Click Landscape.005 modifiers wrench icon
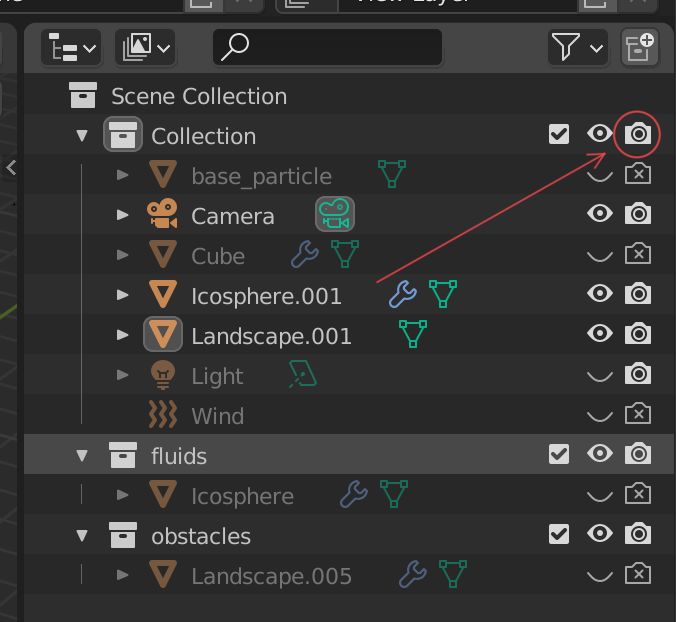 coord(413,574)
